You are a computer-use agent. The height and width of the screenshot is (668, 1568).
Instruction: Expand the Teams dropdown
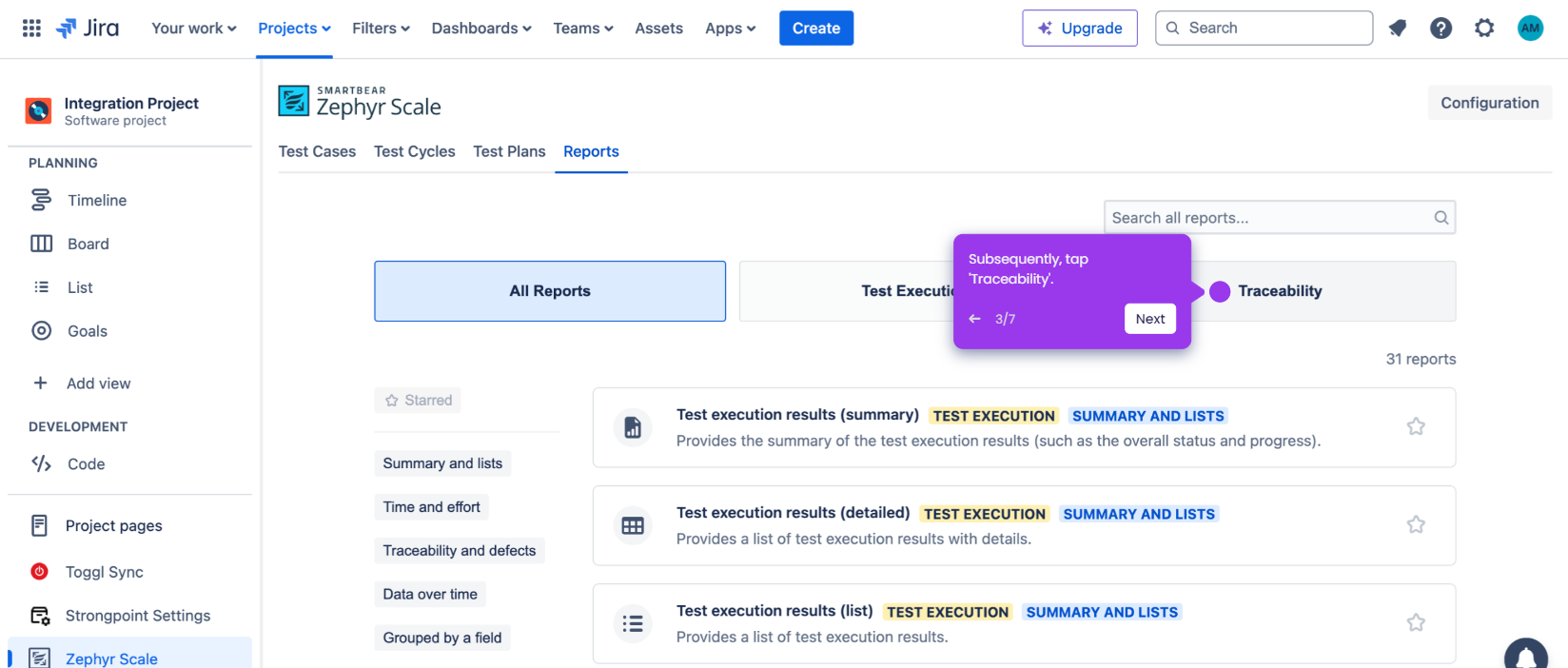click(x=583, y=29)
